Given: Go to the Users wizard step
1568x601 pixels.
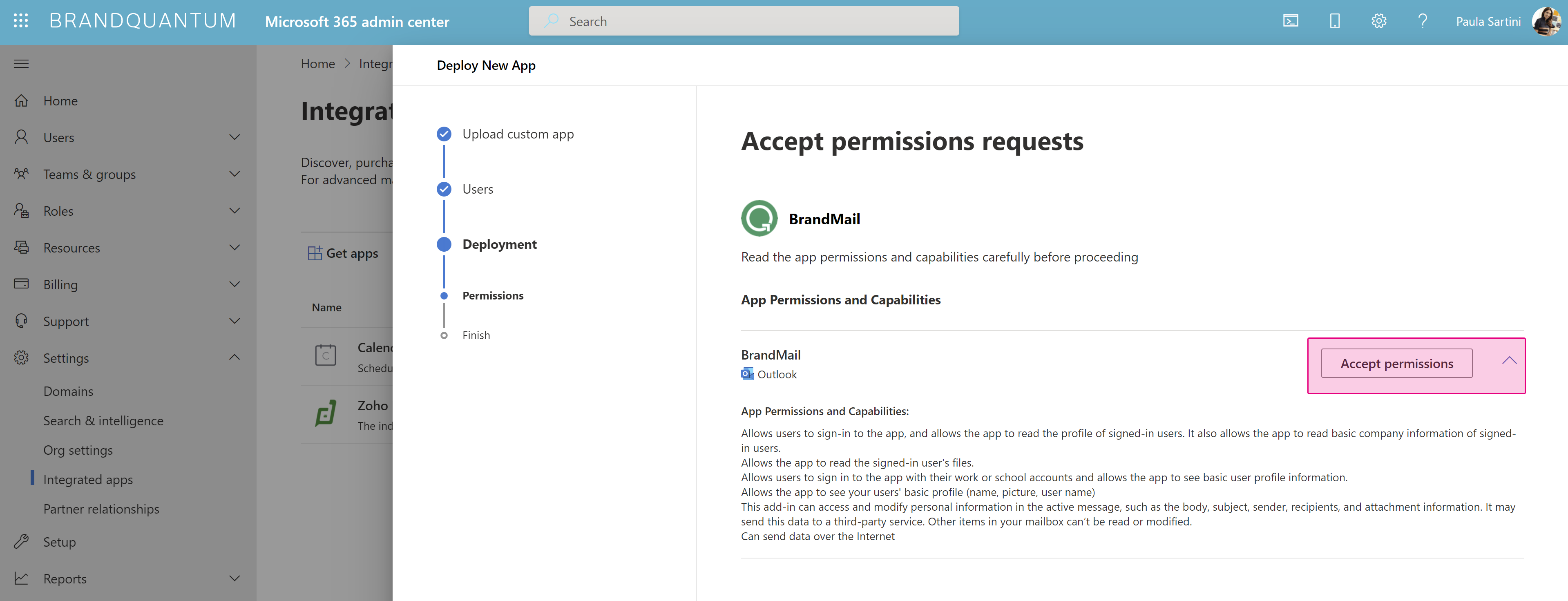Looking at the screenshot, I should (478, 190).
